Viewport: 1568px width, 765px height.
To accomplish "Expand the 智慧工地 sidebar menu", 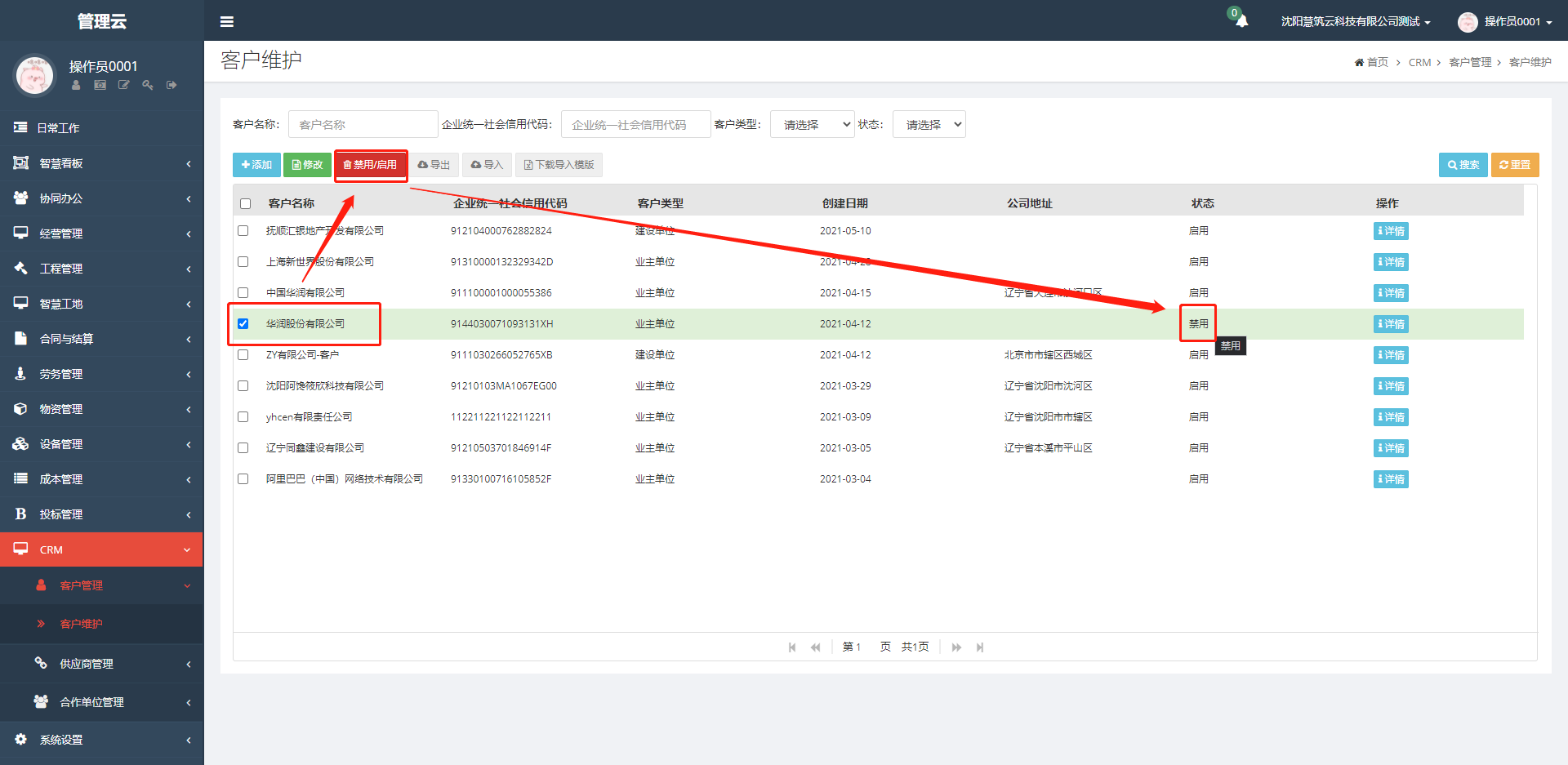I will 101,304.
